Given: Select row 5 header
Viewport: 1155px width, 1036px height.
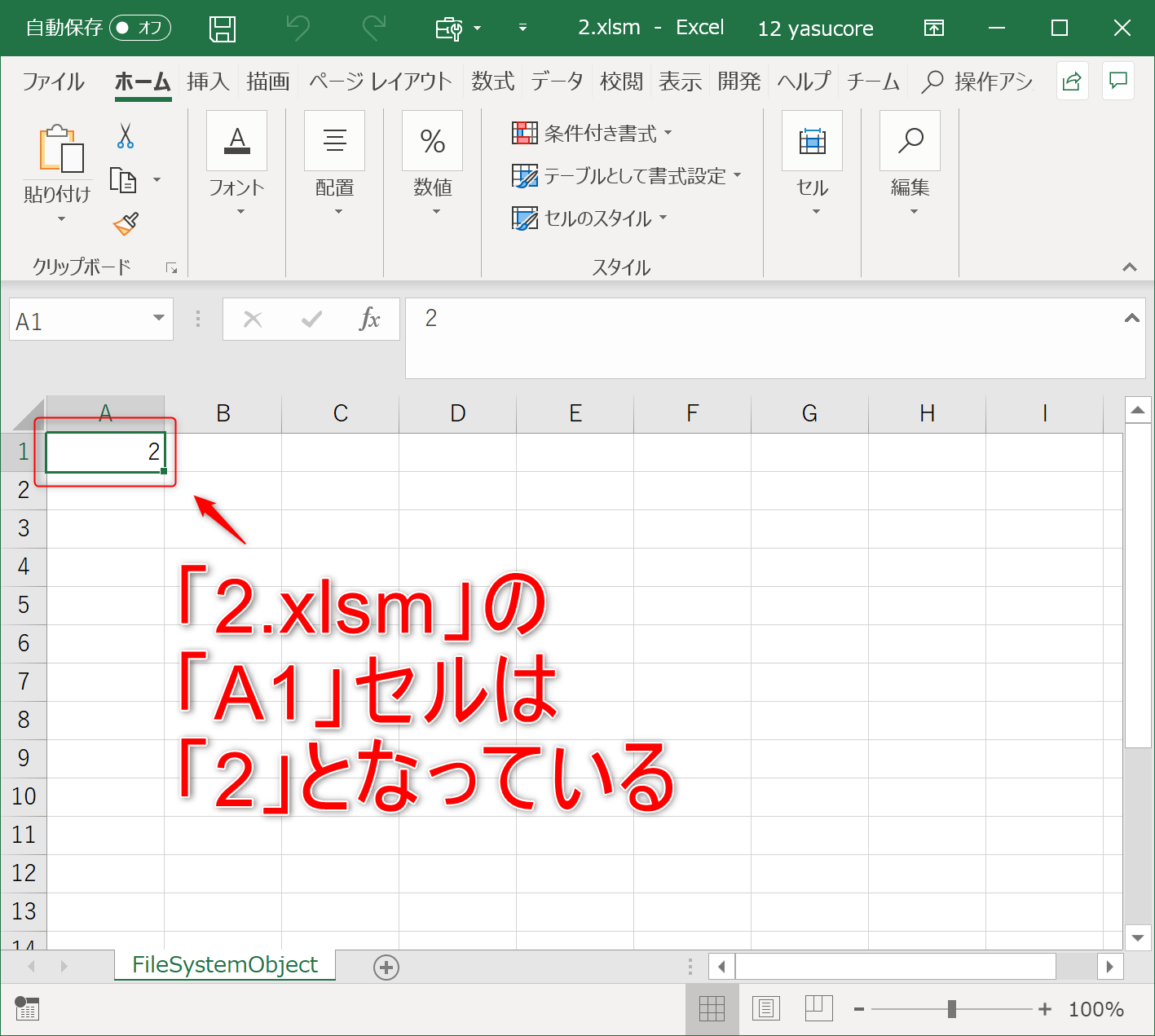Looking at the screenshot, I should click(x=24, y=605).
